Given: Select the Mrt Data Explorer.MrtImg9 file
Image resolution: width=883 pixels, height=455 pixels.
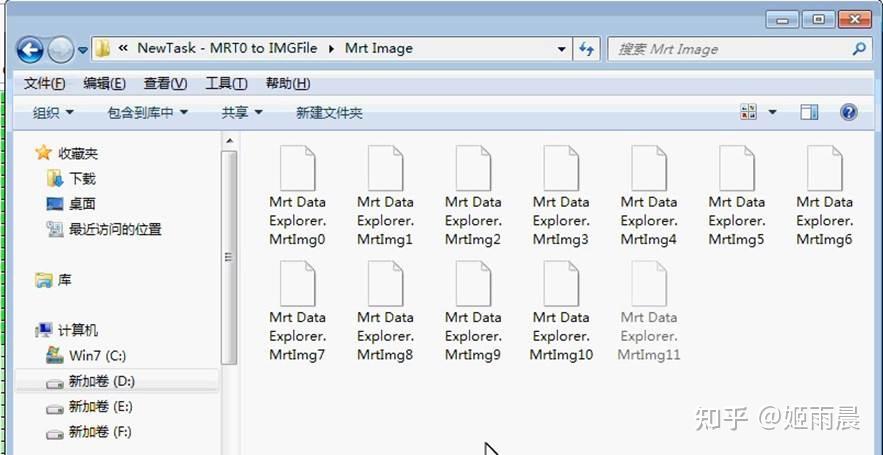Looking at the screenshot, I should tap(473, 311).
